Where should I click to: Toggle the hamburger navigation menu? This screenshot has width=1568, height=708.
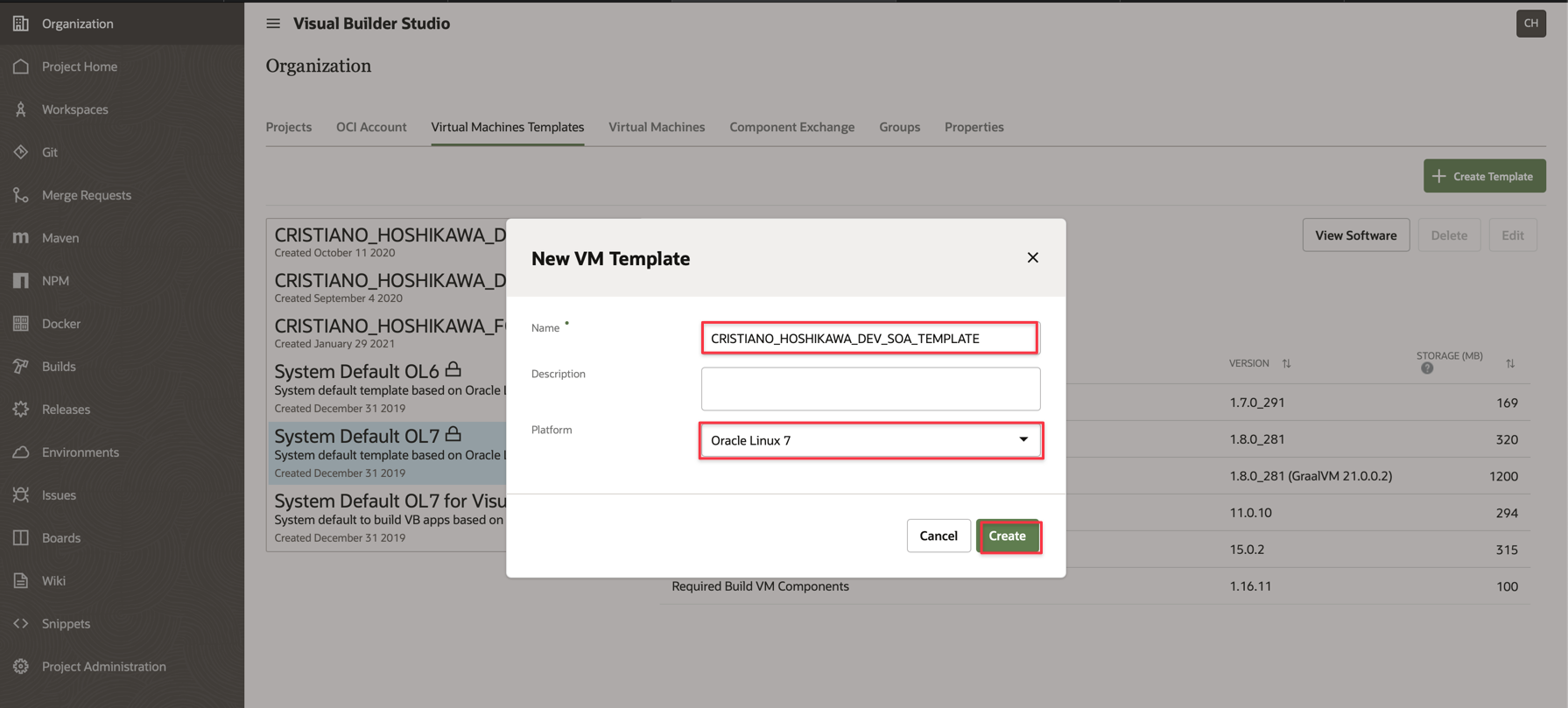273,24
